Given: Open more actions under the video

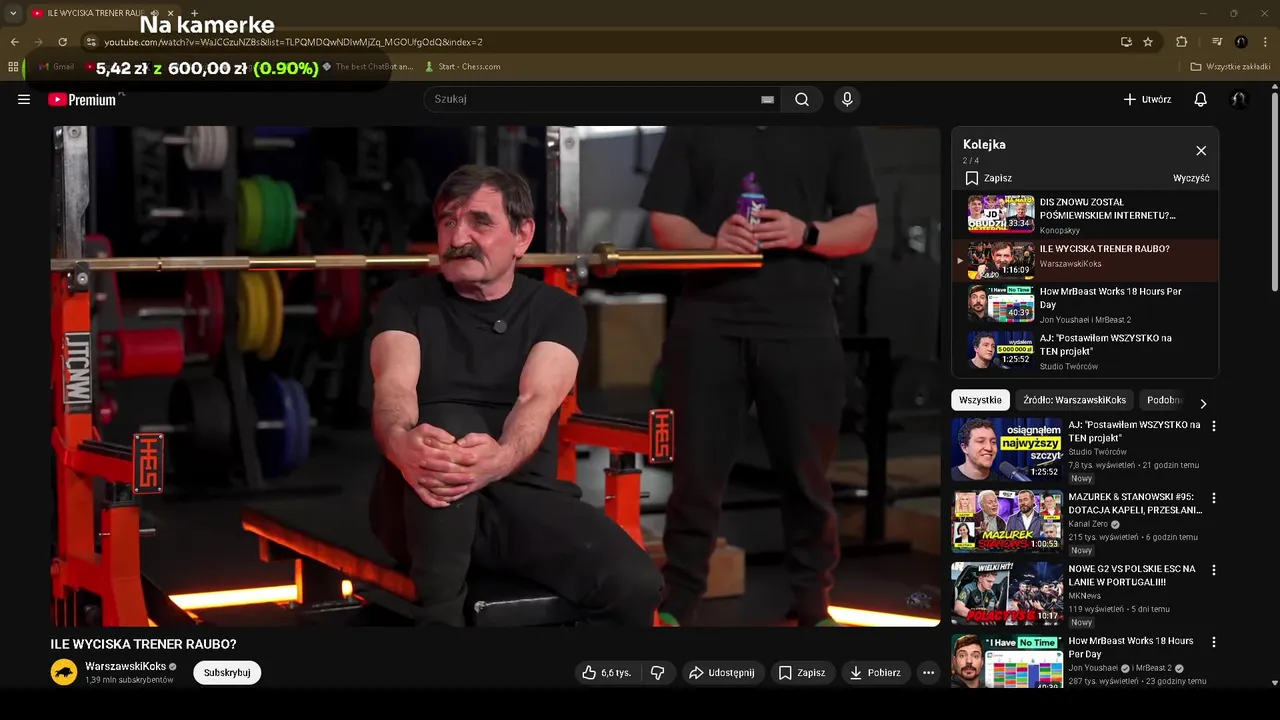Looking at the screenshot, I should pyautogui.click(x=928, y=673).
